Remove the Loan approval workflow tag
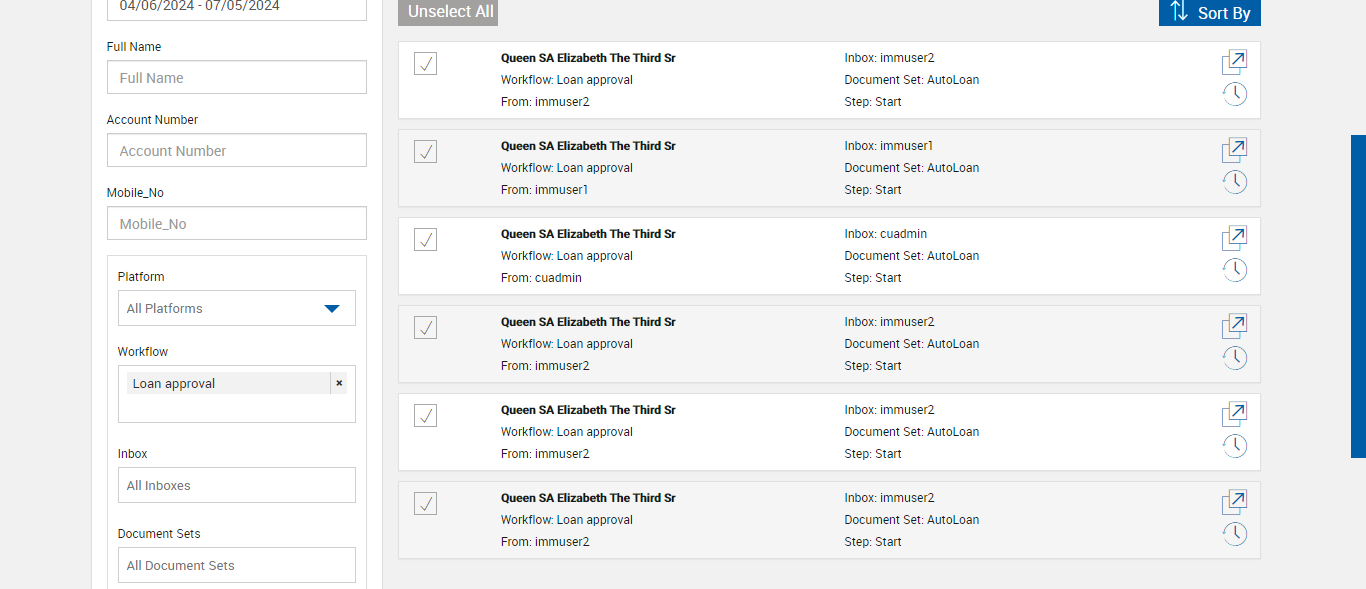 pyautogui.click(x=339, y=383)
